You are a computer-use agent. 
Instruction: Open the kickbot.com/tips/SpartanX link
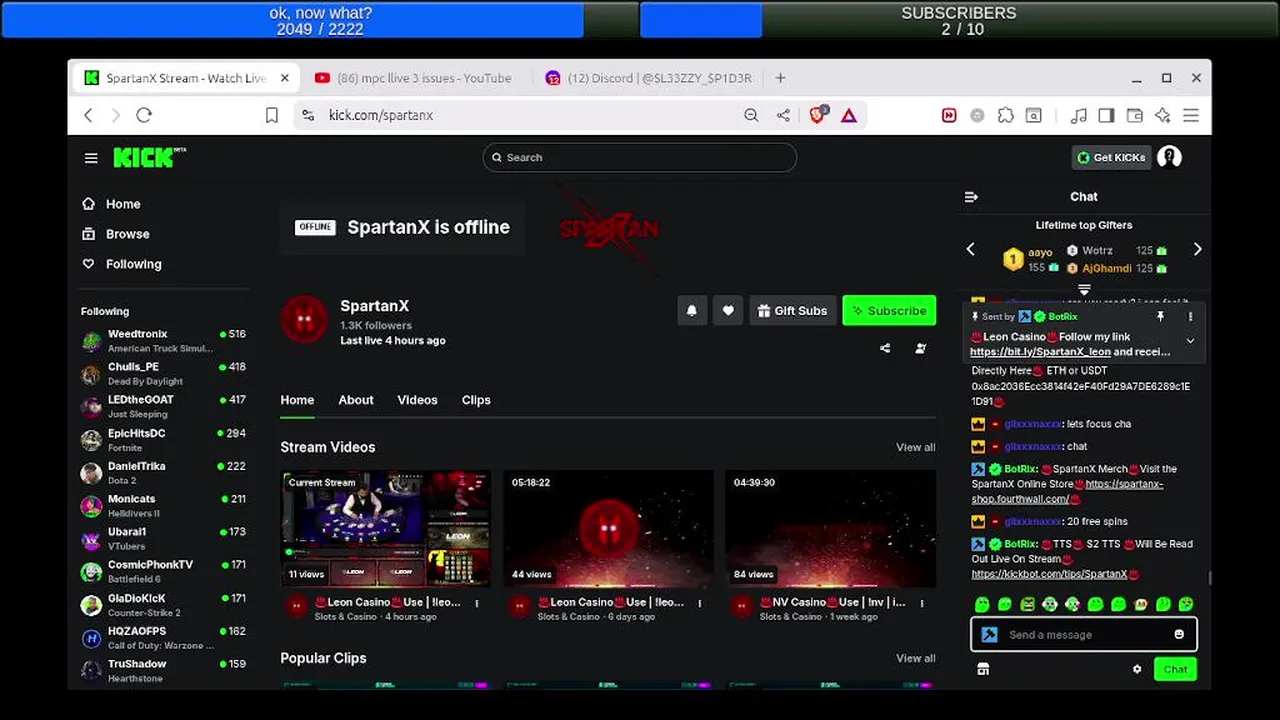pyautogui.click(x=1049, y=575)
